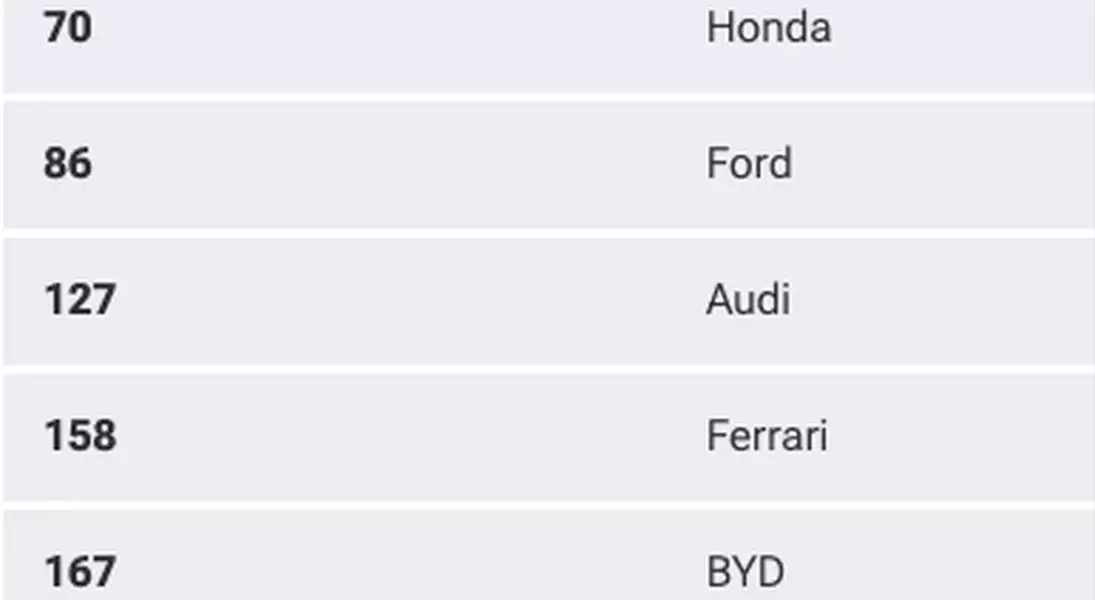Click empty space between 70 and Honda
This screenshot has height=600, width=1095.
[x=398, y=29]
